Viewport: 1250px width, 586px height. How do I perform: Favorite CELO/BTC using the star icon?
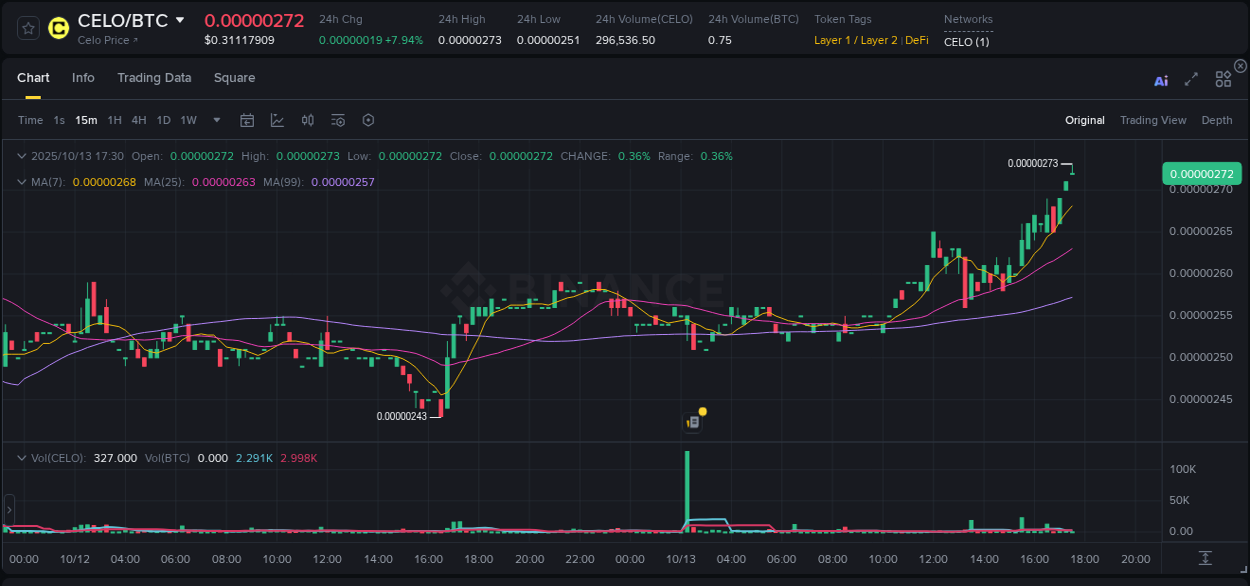[x=27, y=28]
